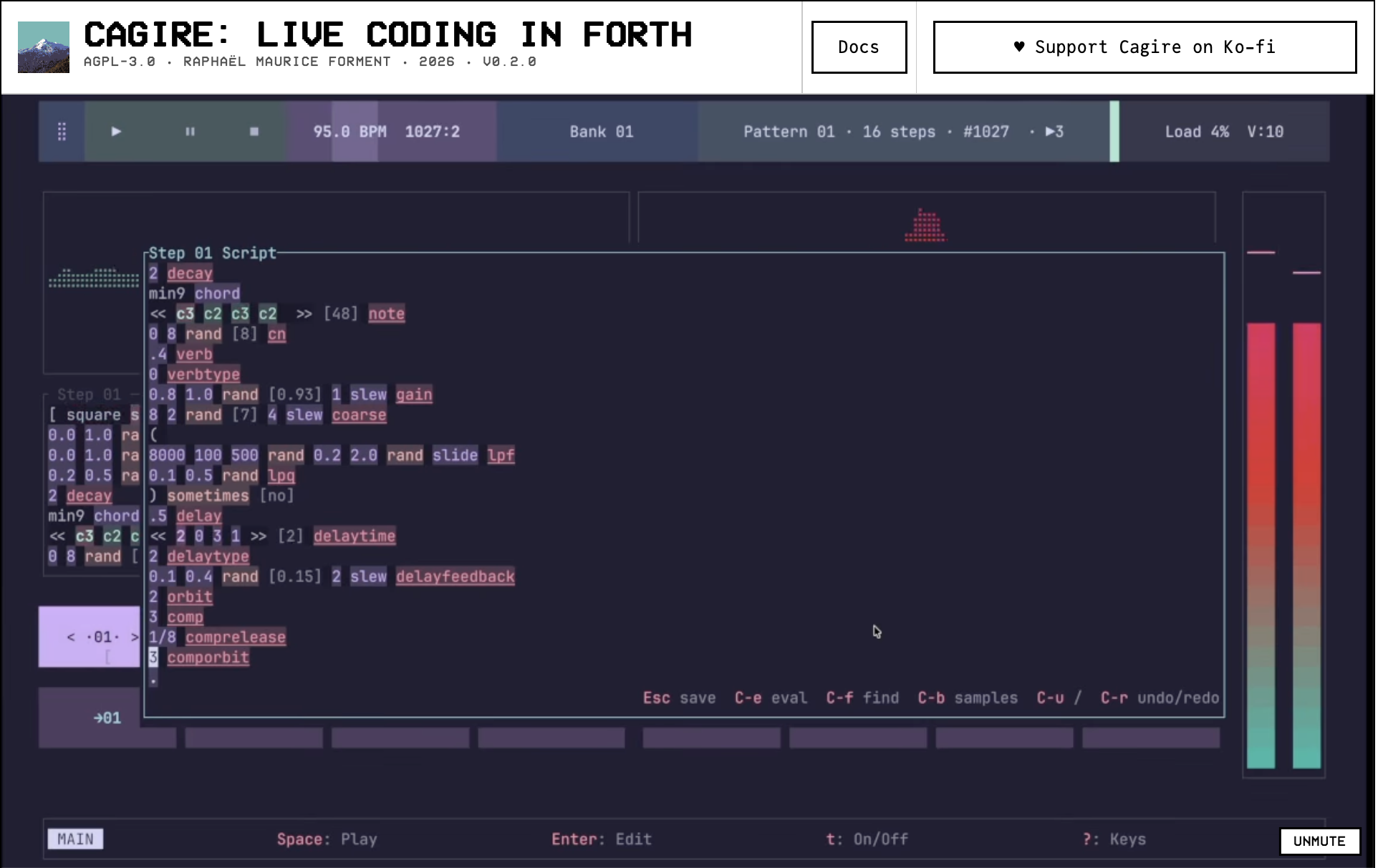The image size is (1378, 868).
Task: Click C-e eval in the editor footer
Action: [x=772, y=698]
